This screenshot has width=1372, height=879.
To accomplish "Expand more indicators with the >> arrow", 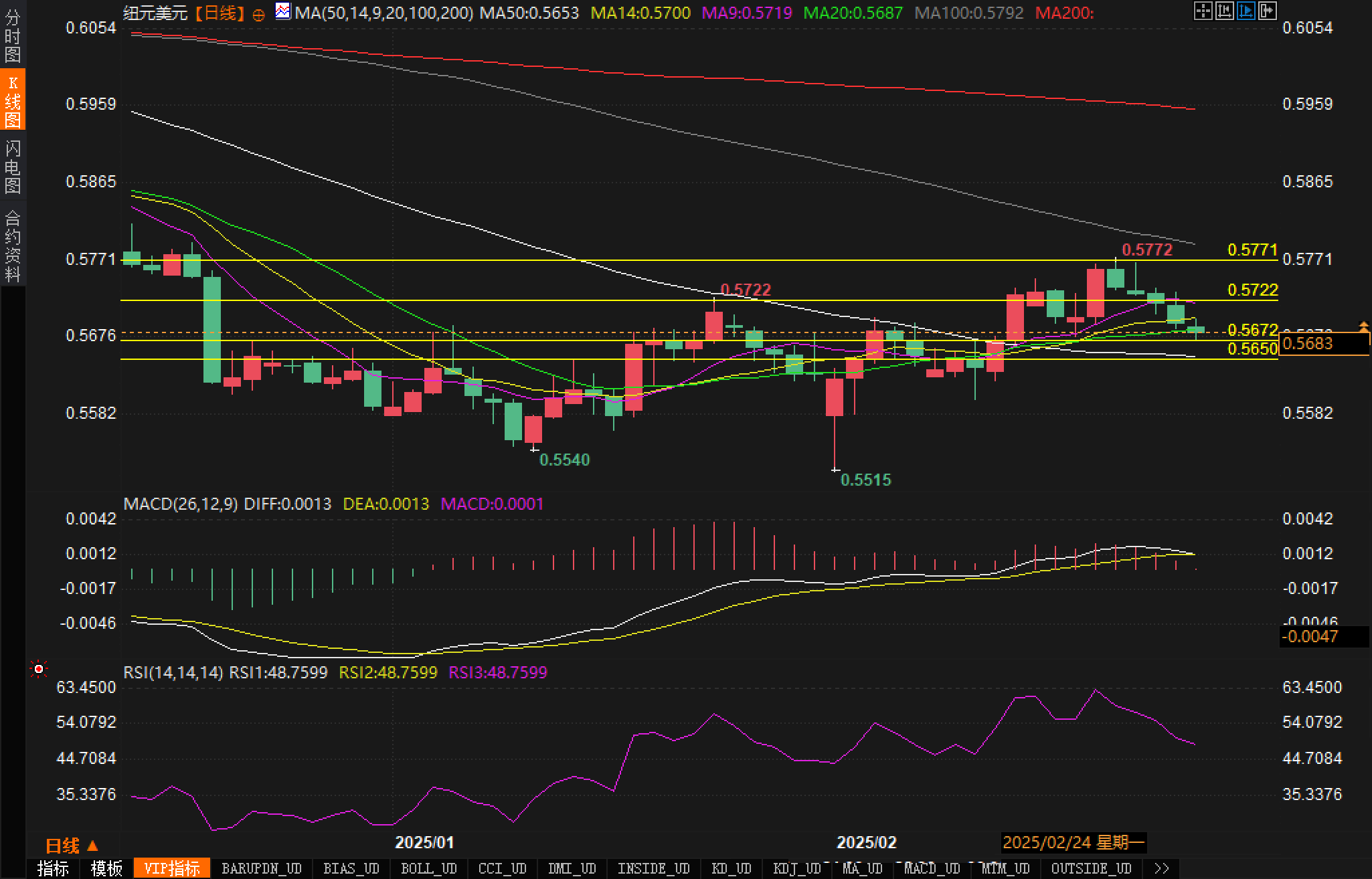I will point(1162,868).
